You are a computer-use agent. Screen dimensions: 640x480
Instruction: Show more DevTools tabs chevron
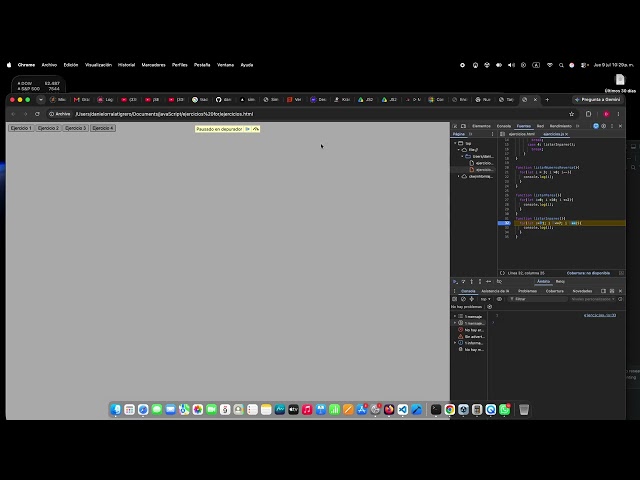578,126
